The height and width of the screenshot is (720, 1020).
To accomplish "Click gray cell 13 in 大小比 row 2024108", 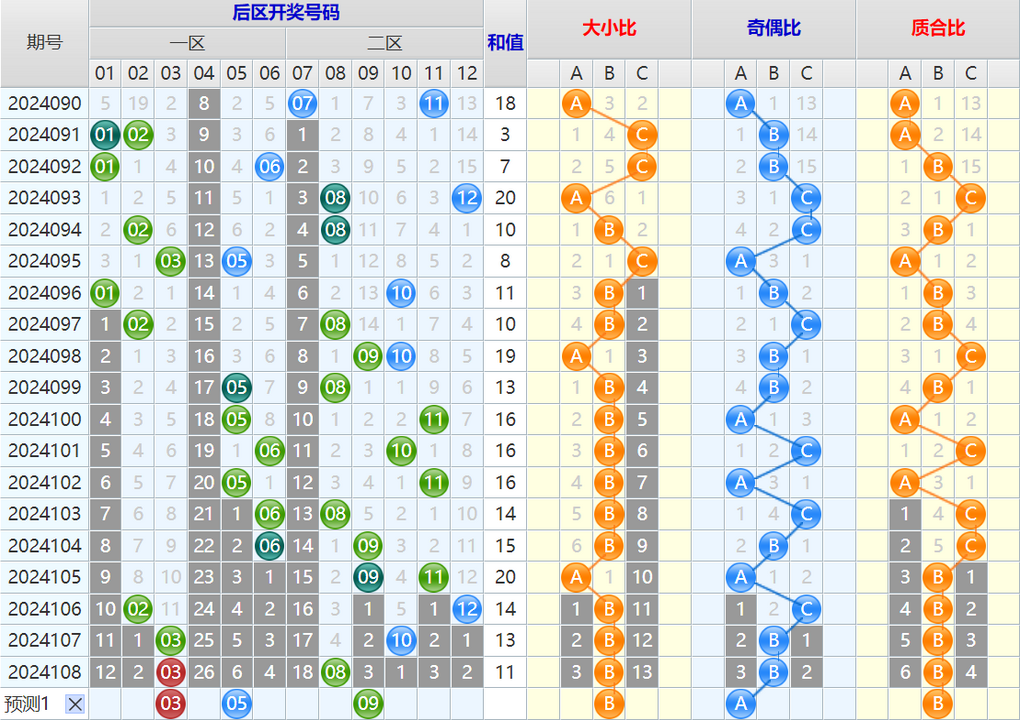I will pyautogui.click(x=642, y=672).
